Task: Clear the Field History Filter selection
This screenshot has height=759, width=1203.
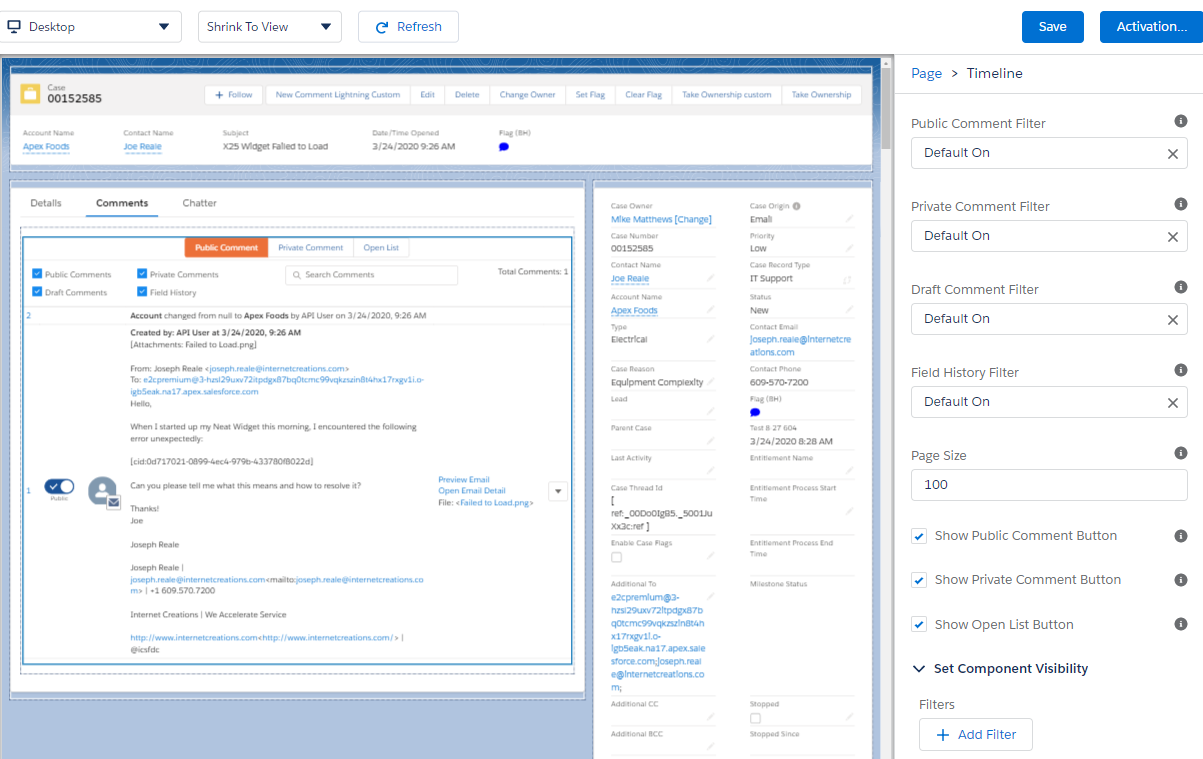Action: pyautogui.click(x=1172, y=403)
